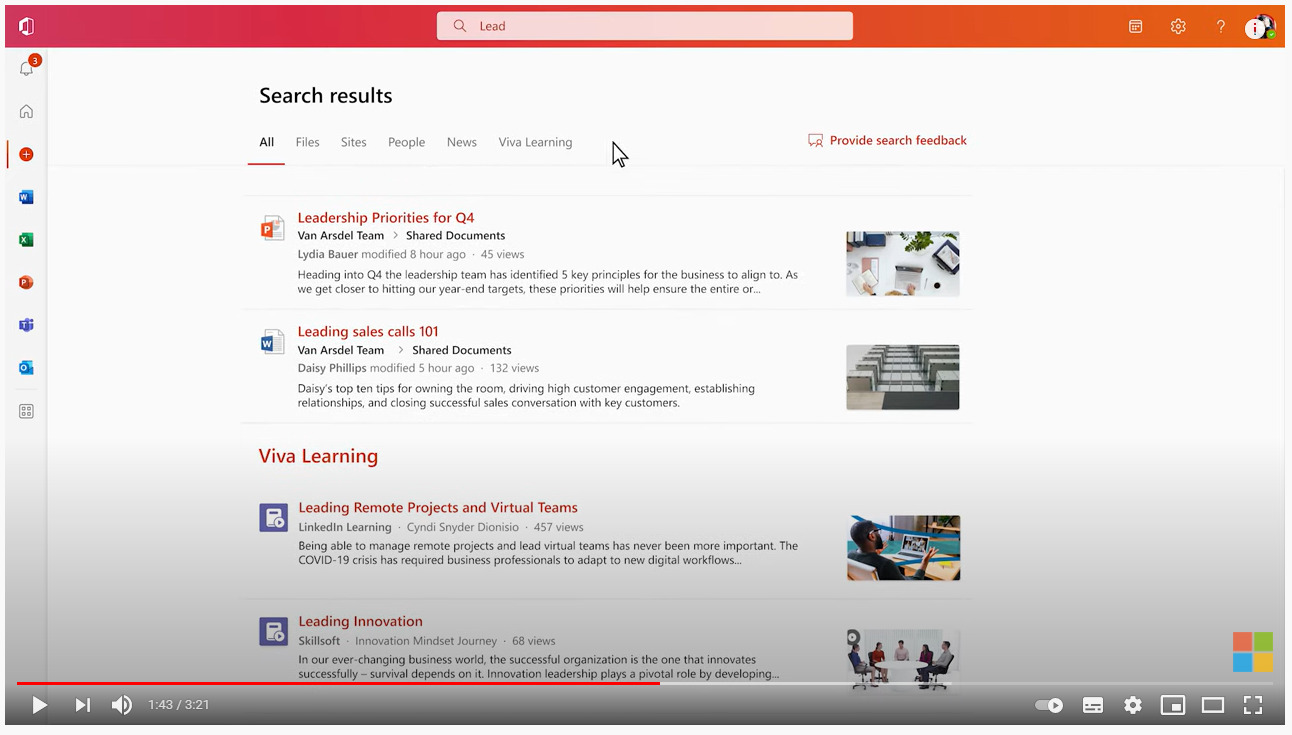Click the search magnifier icon

pyautogui.click(x=460, y=26)
